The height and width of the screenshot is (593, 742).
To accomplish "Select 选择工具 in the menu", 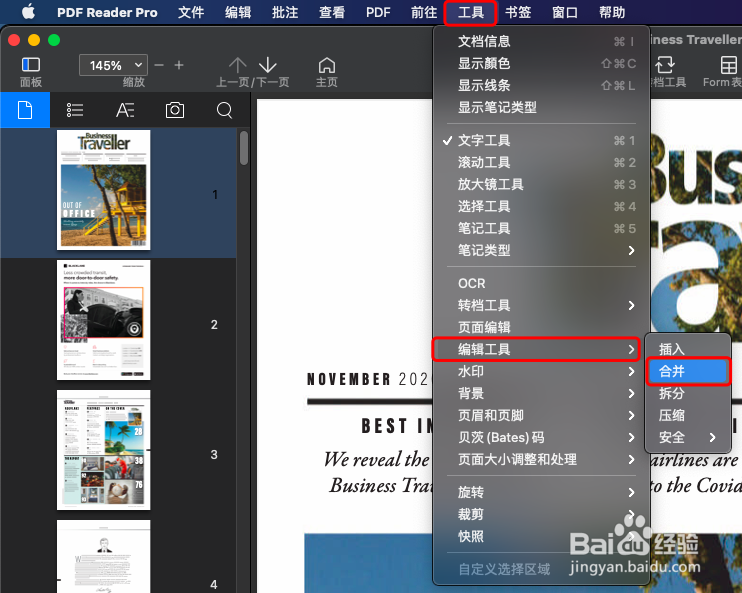I will point(541,206).
